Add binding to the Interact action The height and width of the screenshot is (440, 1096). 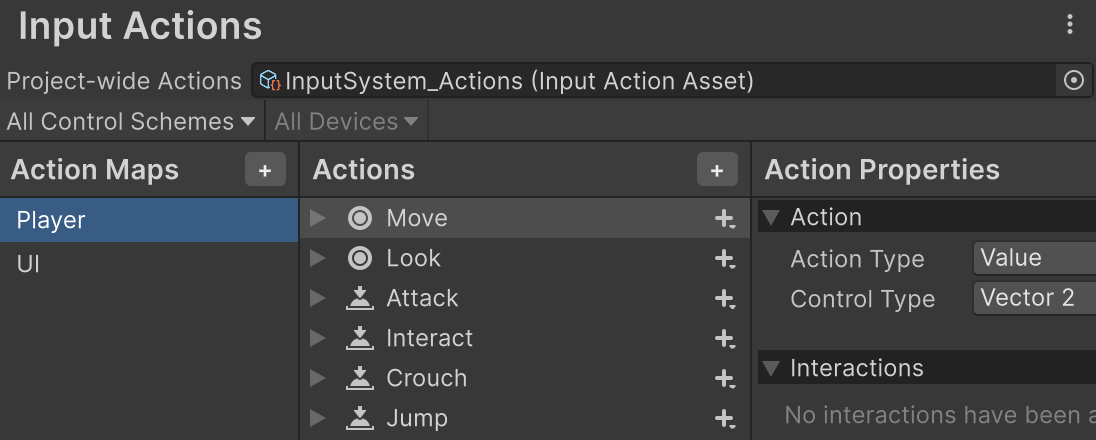tap(725, 339)
